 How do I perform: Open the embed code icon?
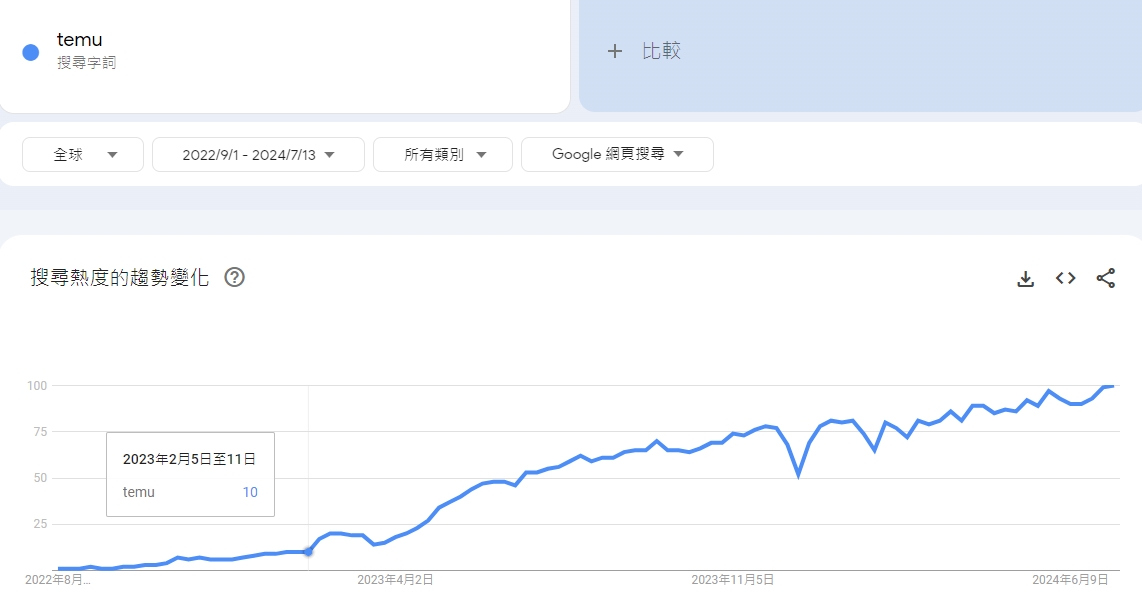[1066, 278]
